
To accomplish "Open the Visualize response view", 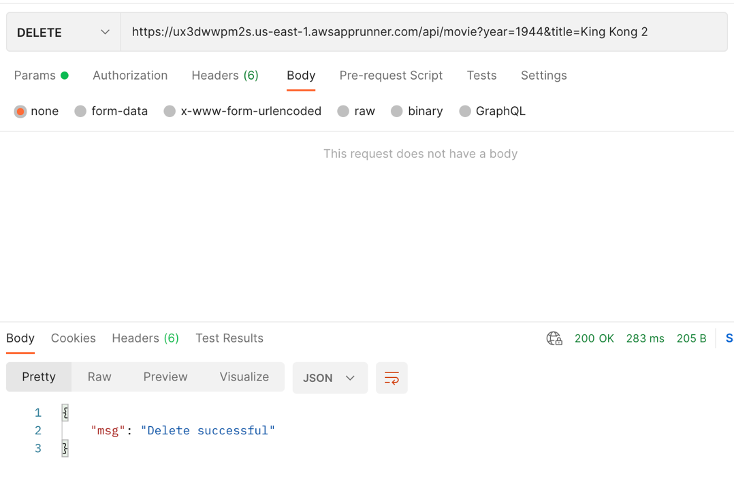I will [244, 377].
